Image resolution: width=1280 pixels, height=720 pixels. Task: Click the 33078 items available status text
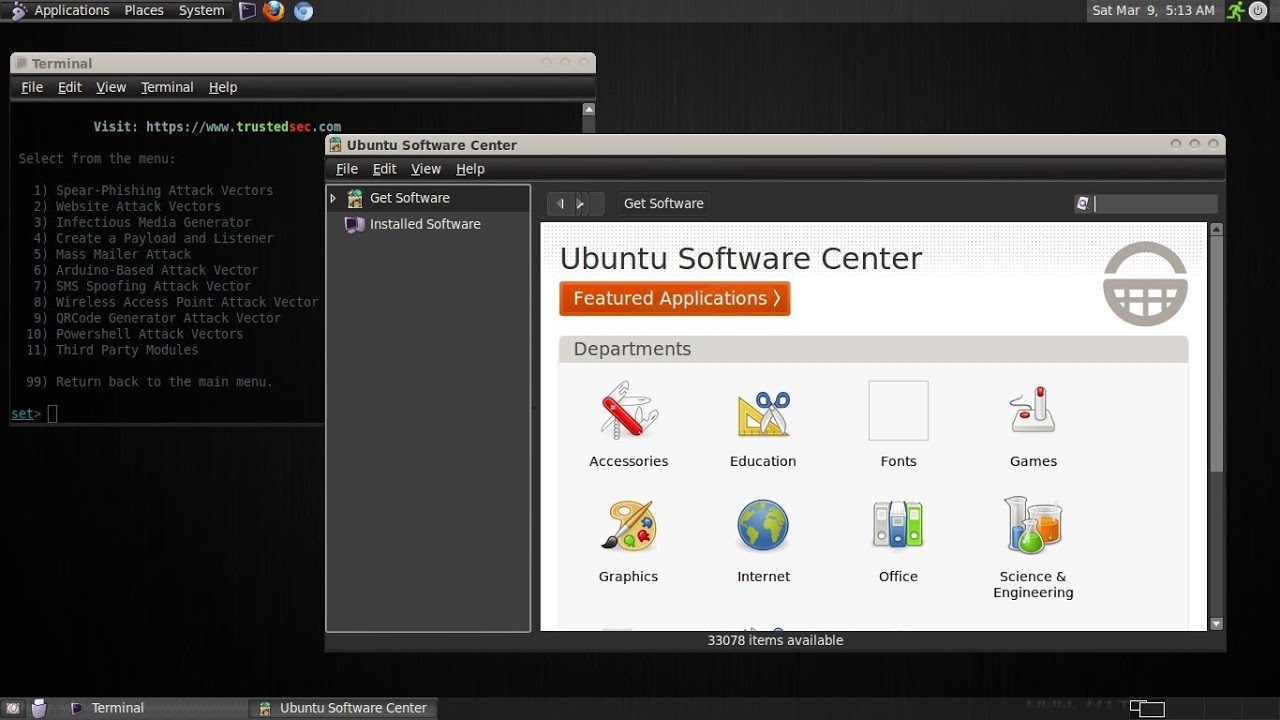[x=775, y=640]
